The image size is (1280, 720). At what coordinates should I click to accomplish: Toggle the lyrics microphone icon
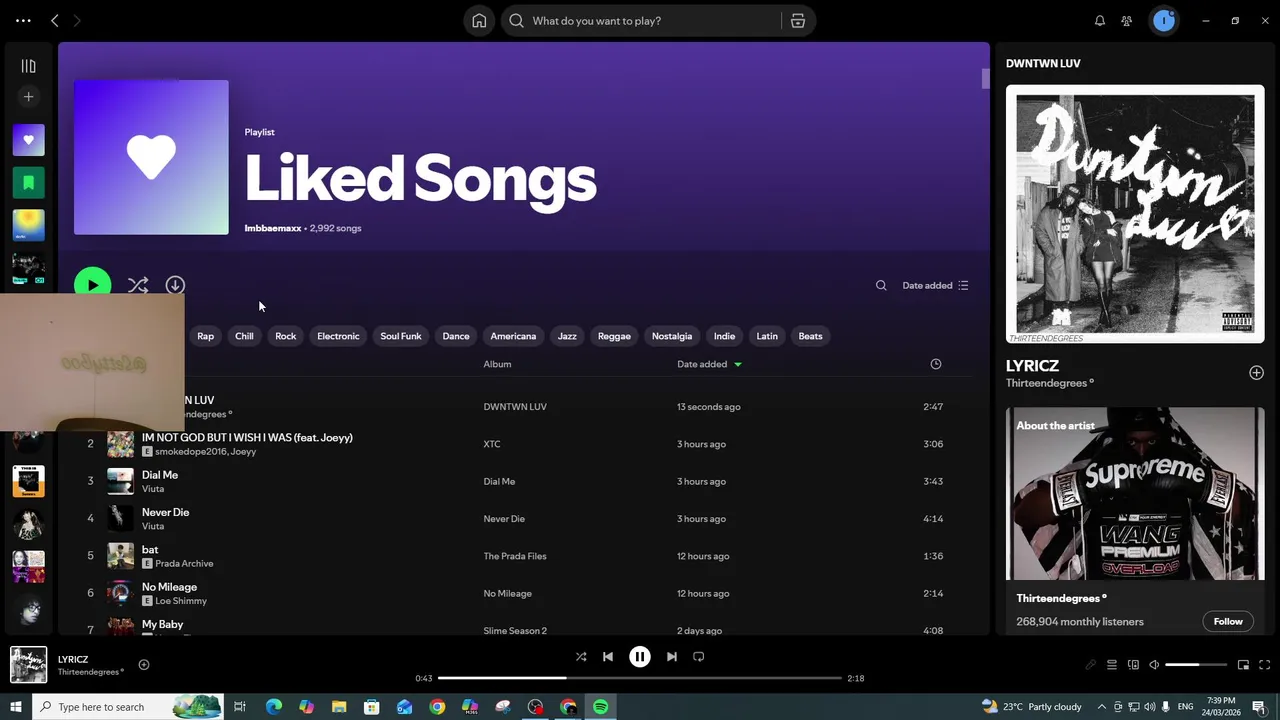[x=1091, y=665]
